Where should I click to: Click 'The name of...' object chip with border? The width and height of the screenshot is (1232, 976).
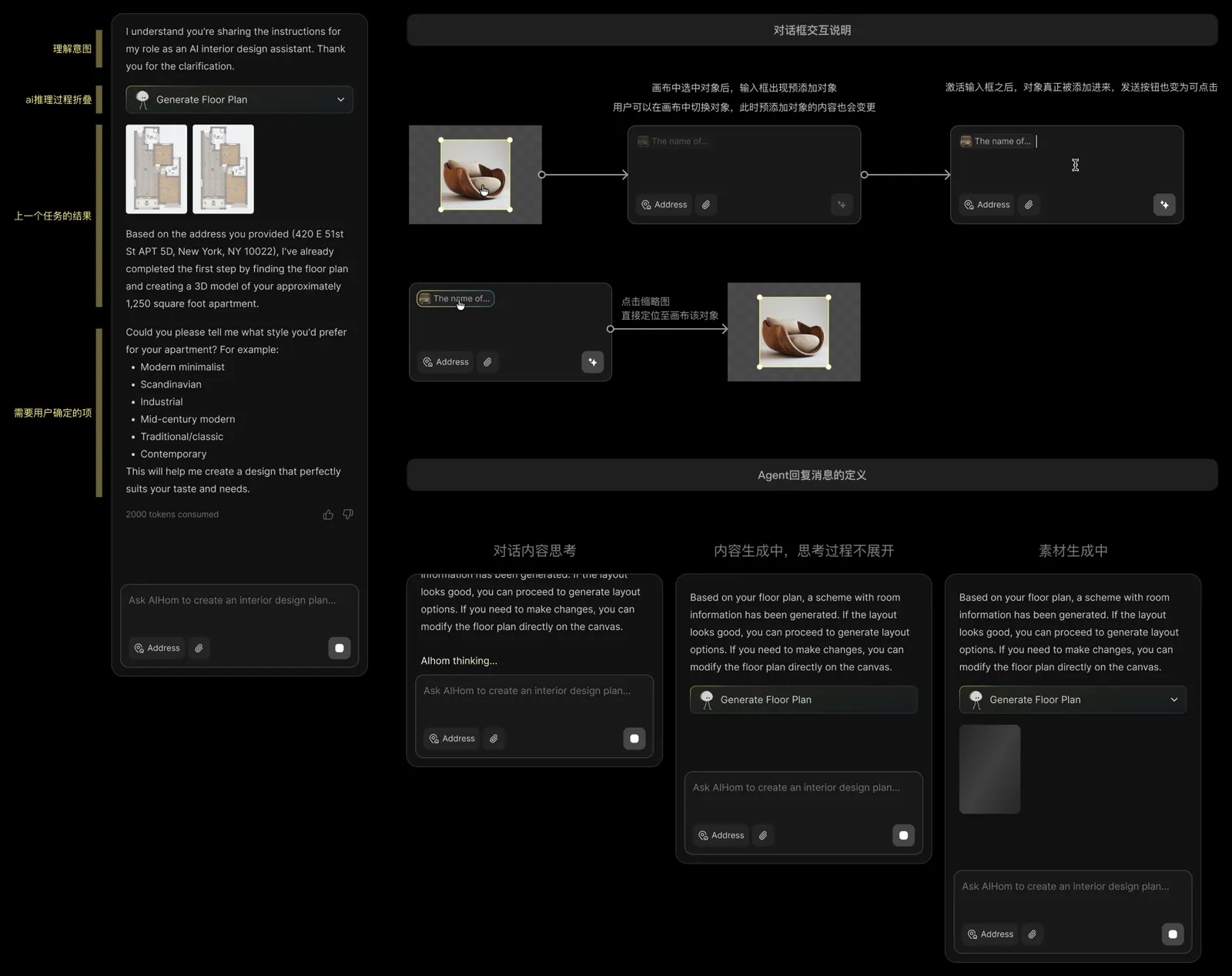[x=455, y=299]
